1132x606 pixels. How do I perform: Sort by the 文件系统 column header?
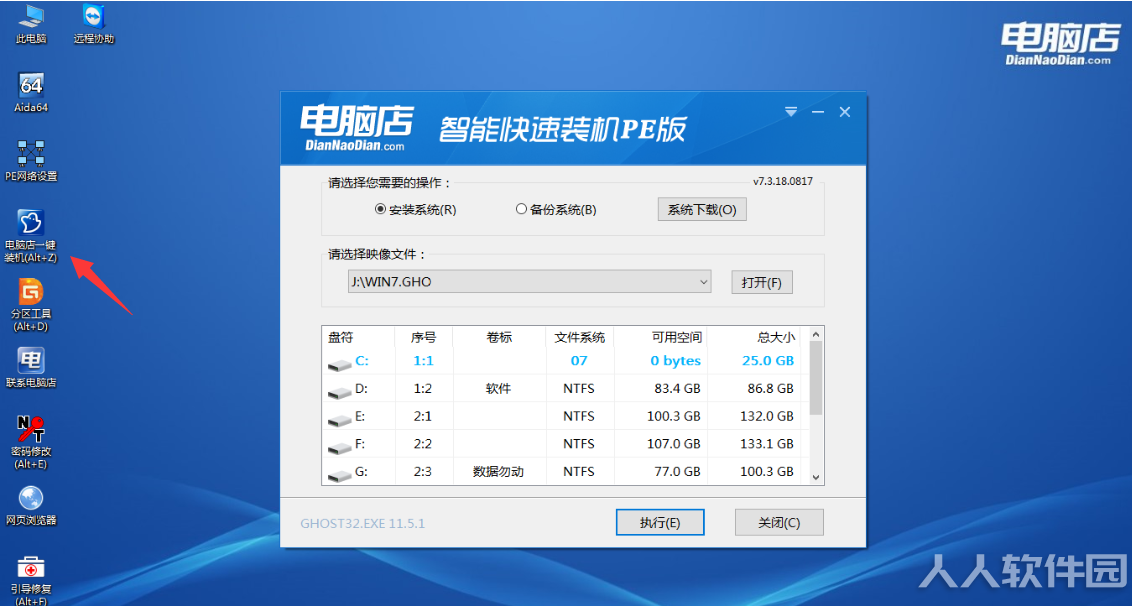click(x=580, y=337)
